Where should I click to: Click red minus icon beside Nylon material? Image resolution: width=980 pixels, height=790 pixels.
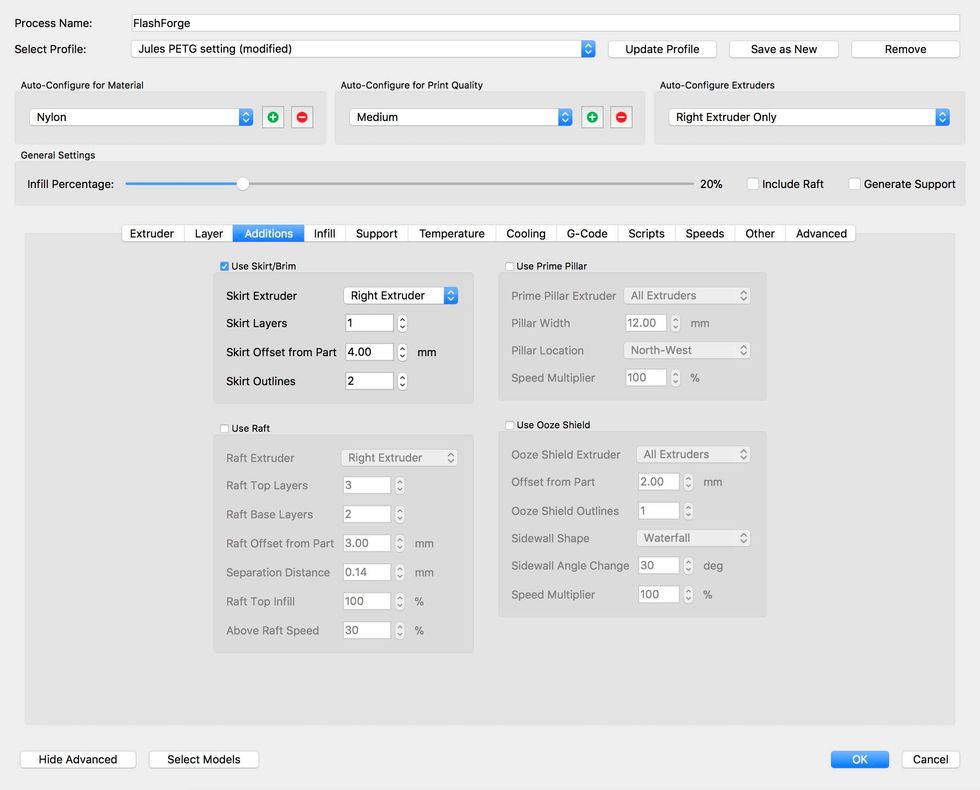(302, 117)
